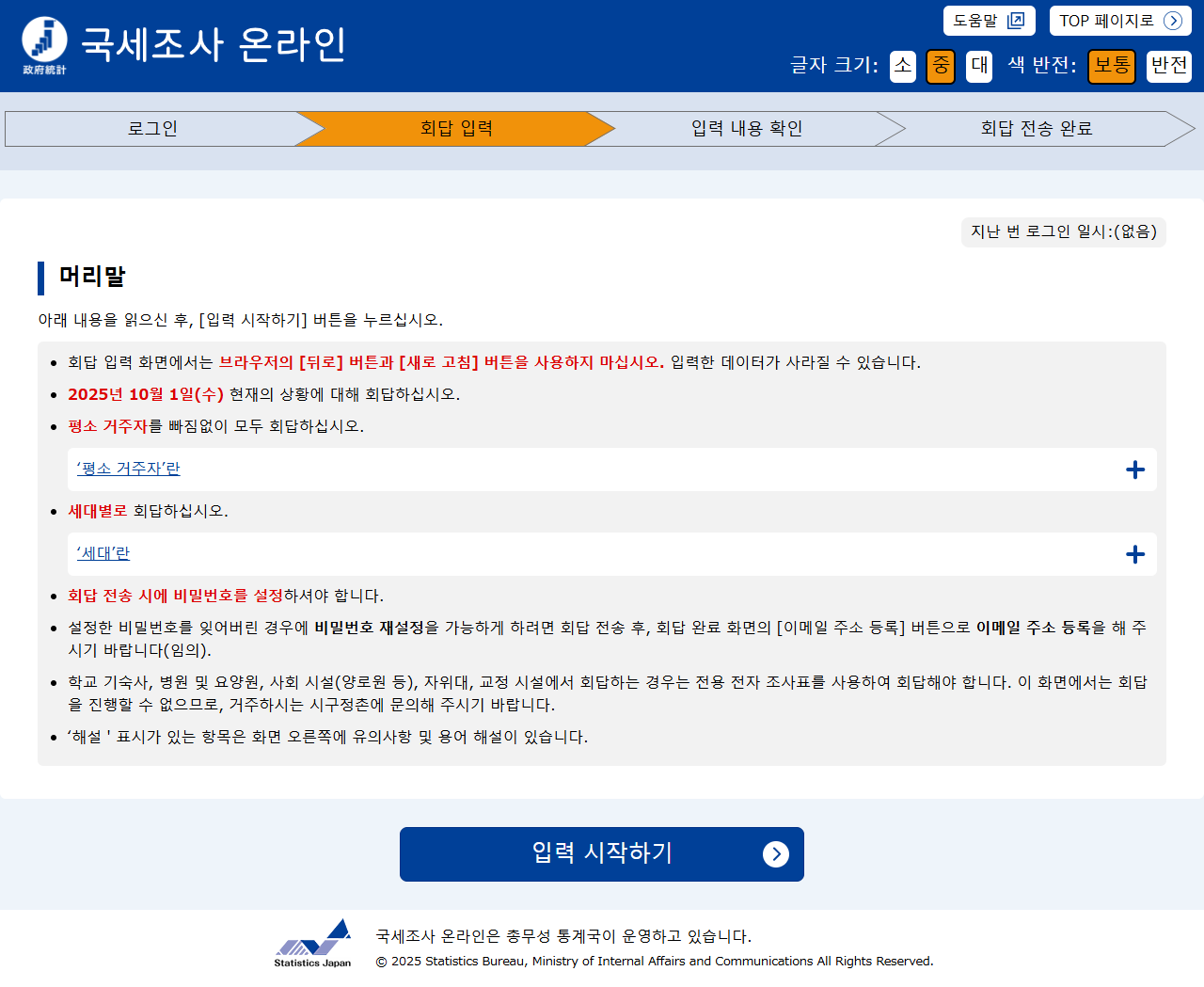Select the 입력 내용 확인 step
The image size is (1204, 987).
(747, 129)
